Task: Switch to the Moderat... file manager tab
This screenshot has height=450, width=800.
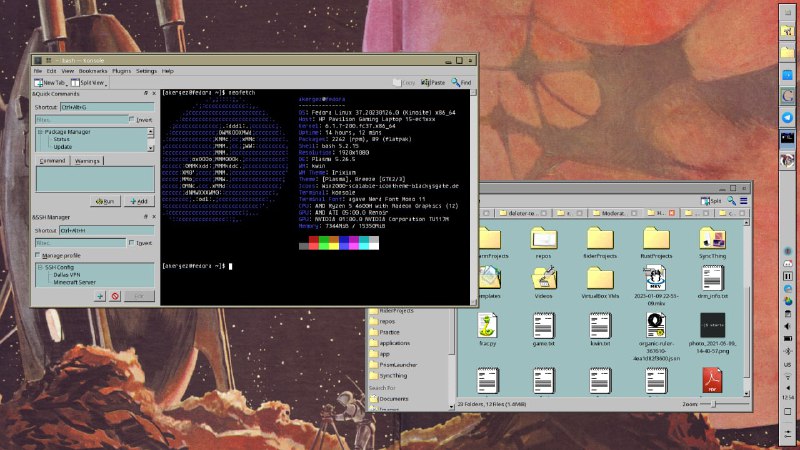Action: pyautogui.click(x=612, y=213)
